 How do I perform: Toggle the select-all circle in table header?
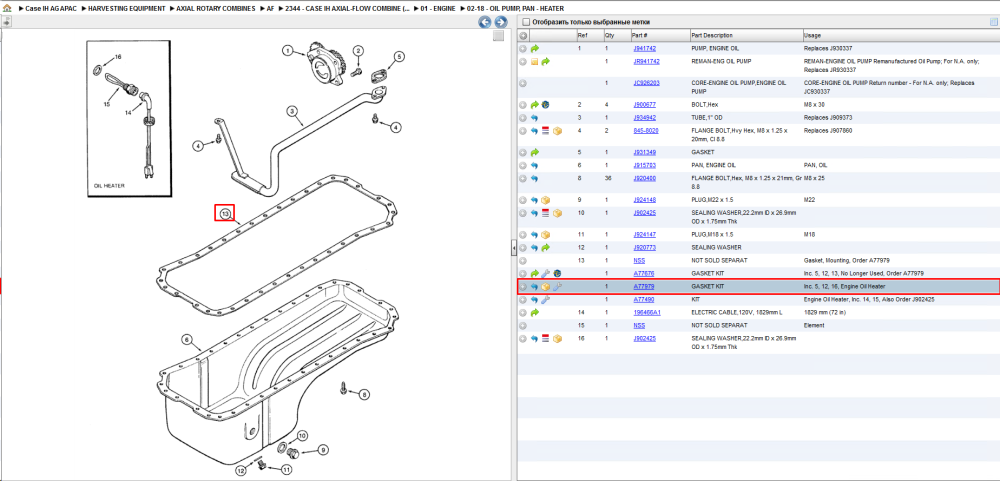coord(523,36)
